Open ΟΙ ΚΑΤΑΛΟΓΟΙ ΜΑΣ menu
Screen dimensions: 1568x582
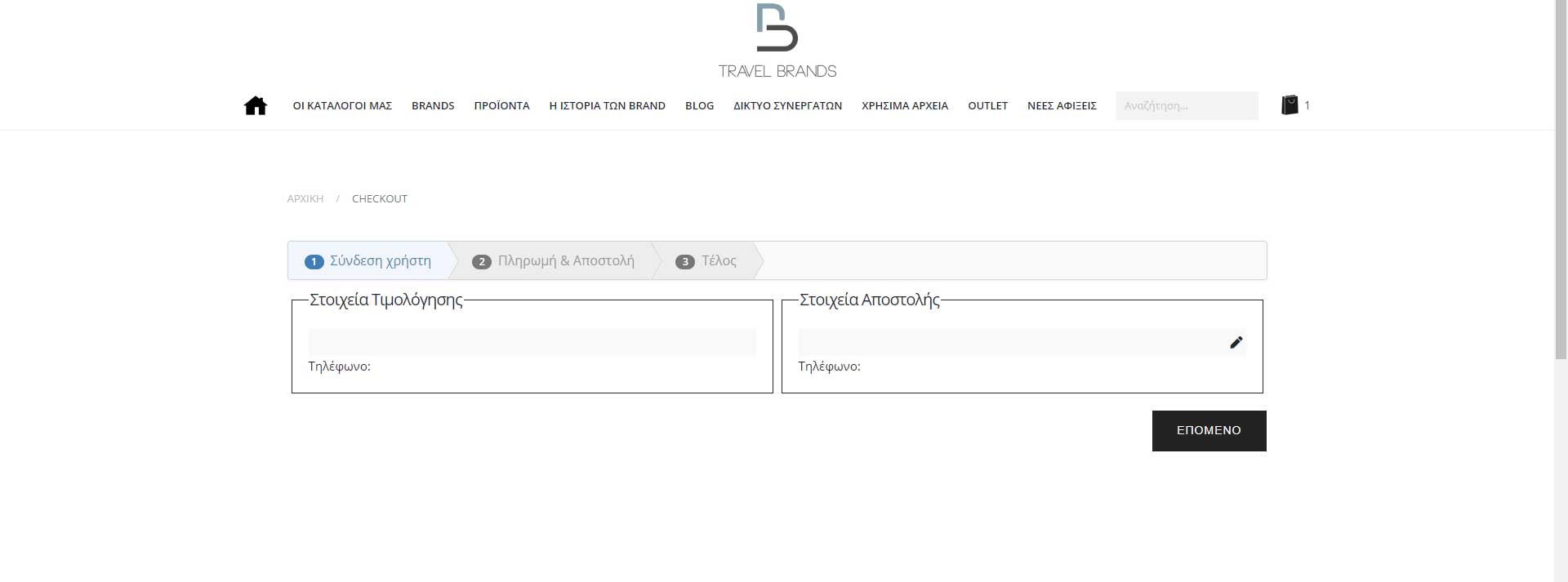click(342, 105)
